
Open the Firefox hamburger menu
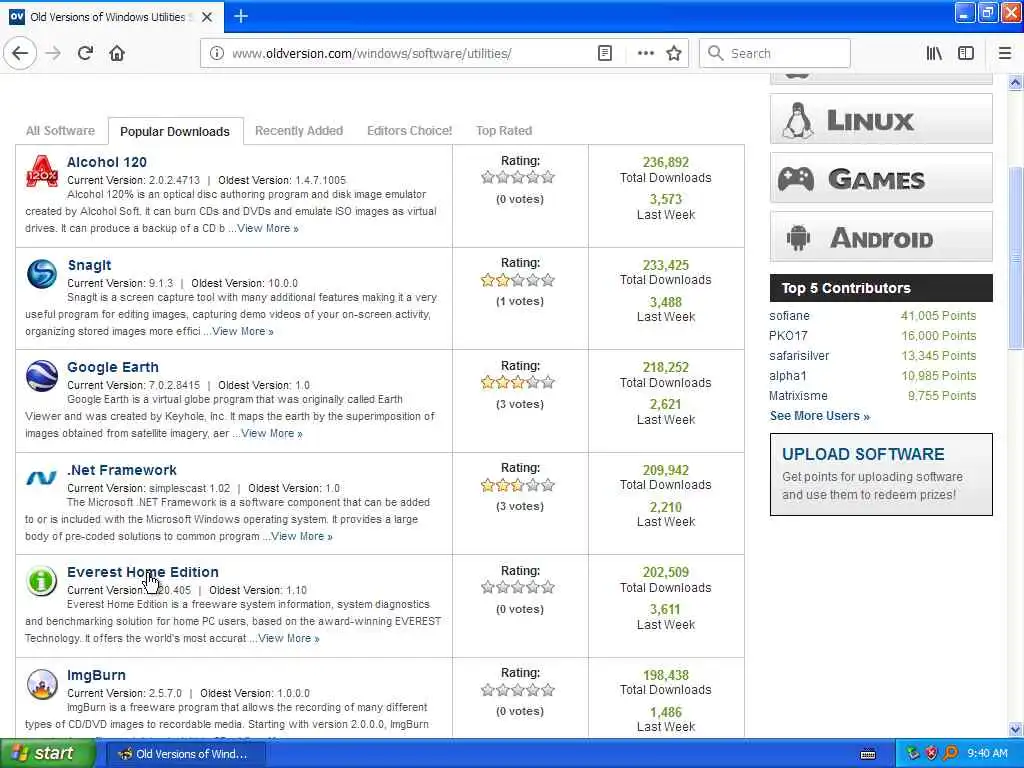coord(1005,53)
